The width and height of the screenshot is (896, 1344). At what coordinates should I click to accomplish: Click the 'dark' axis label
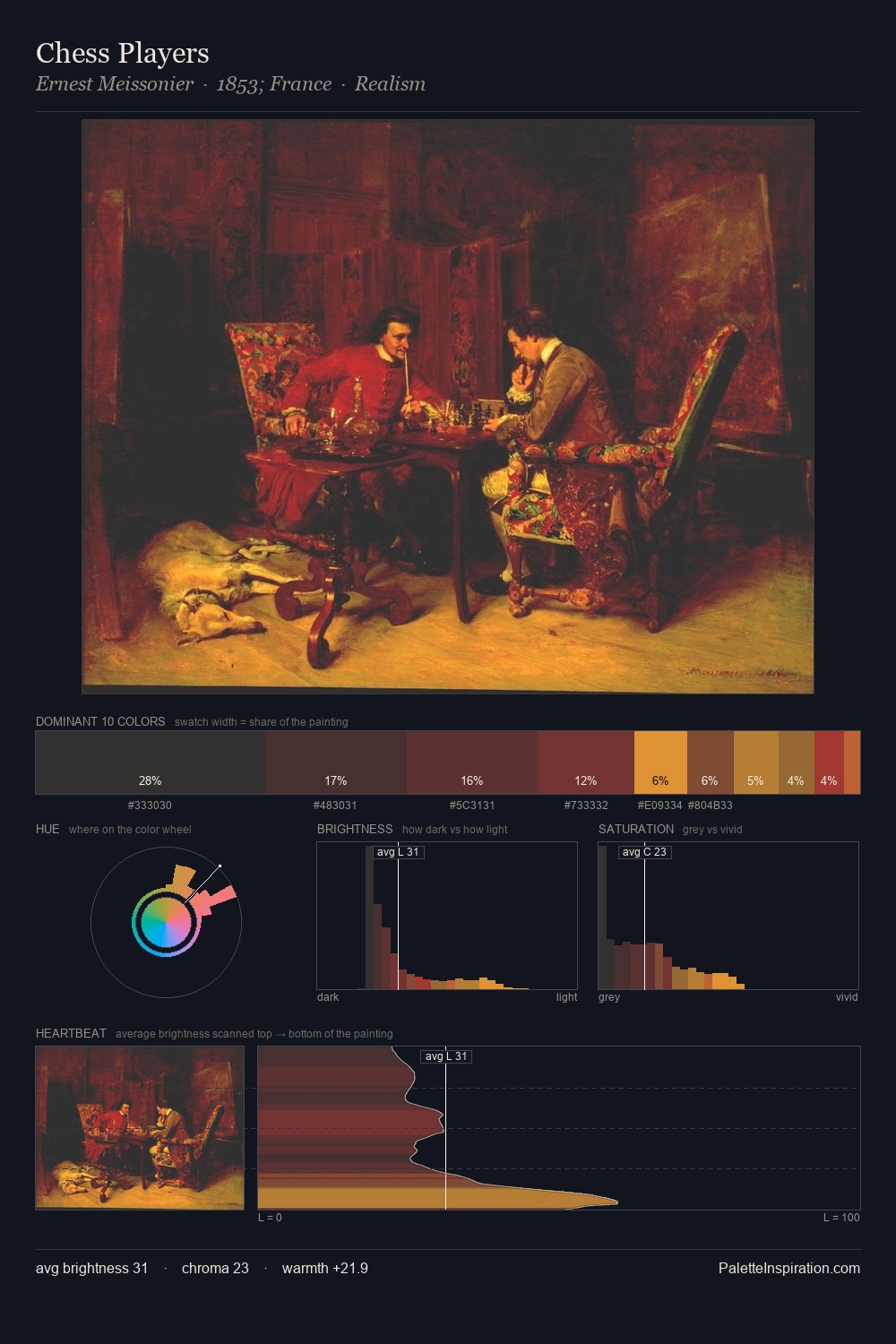[328, 997]
